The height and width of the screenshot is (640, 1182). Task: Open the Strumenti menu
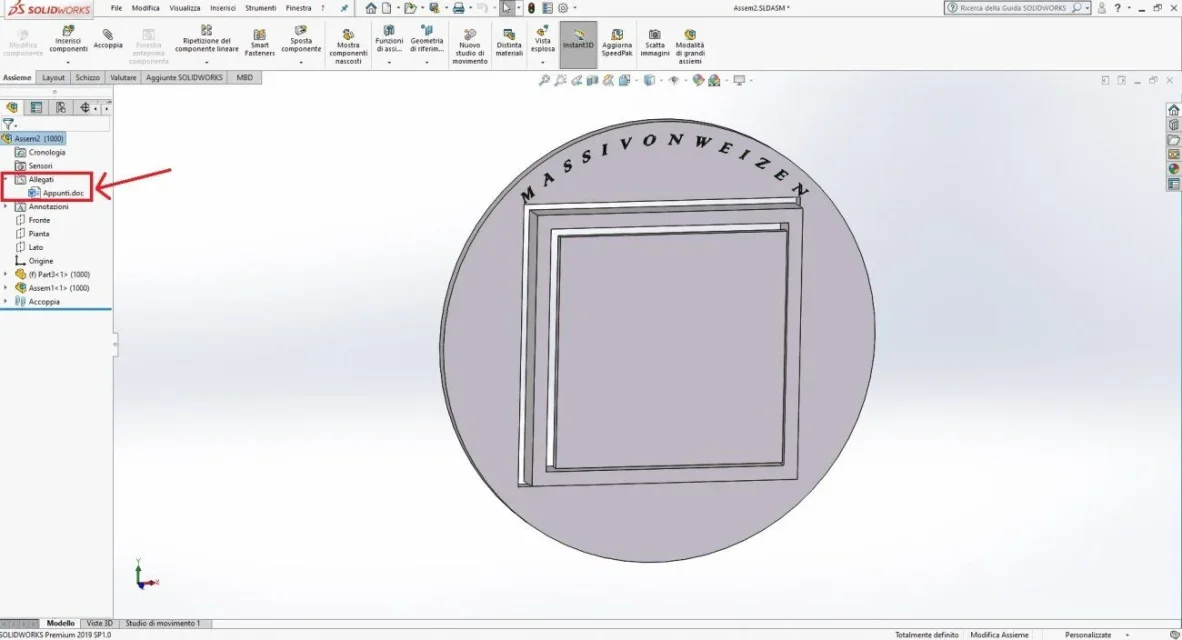[260, 8]
